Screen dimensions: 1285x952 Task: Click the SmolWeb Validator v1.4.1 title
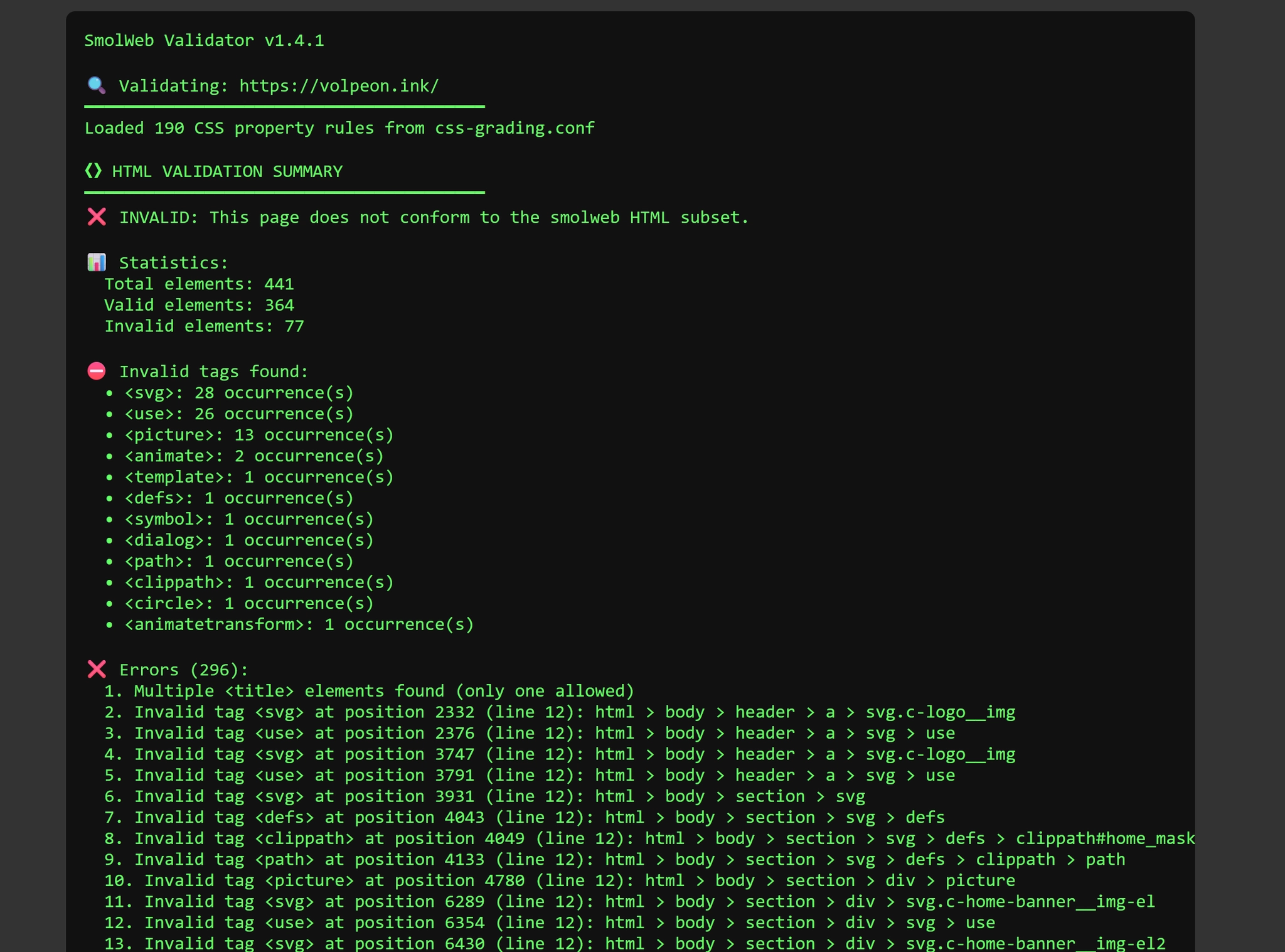[204, 41]
